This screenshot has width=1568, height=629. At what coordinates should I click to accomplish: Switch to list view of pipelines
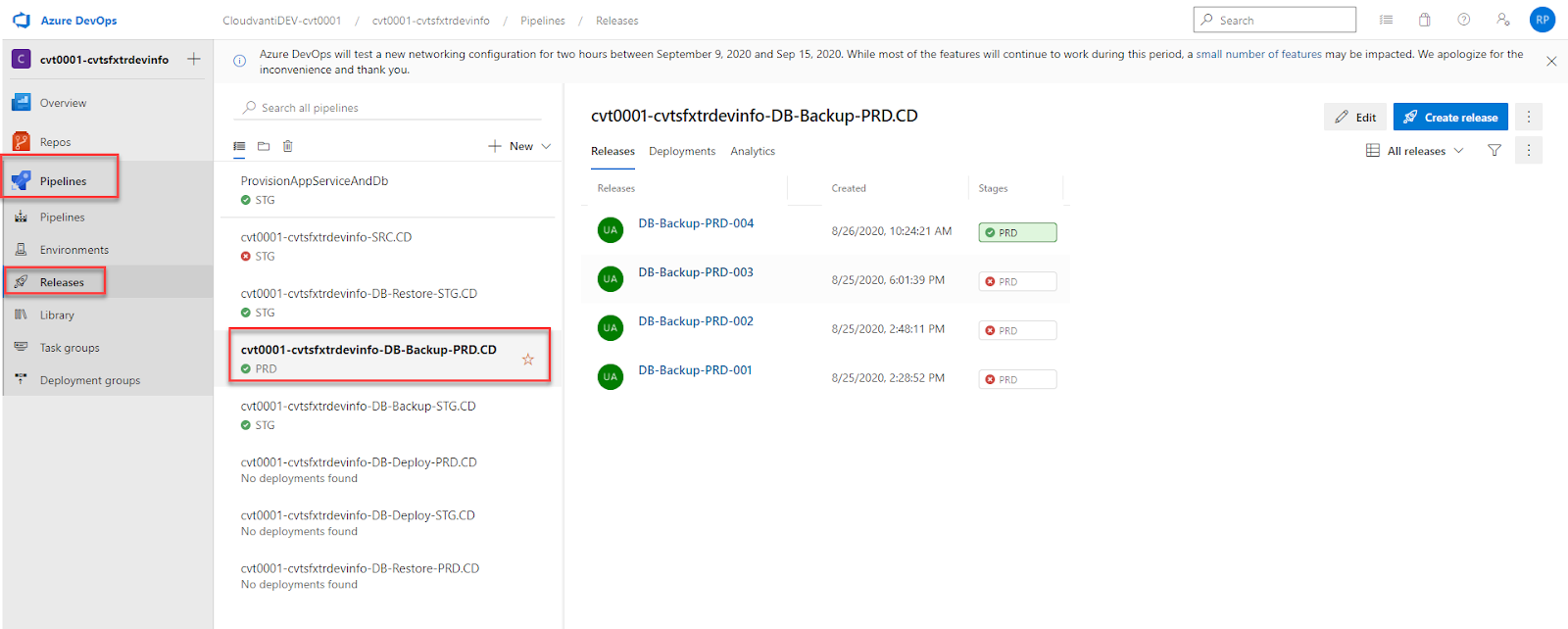coord(239,146)
